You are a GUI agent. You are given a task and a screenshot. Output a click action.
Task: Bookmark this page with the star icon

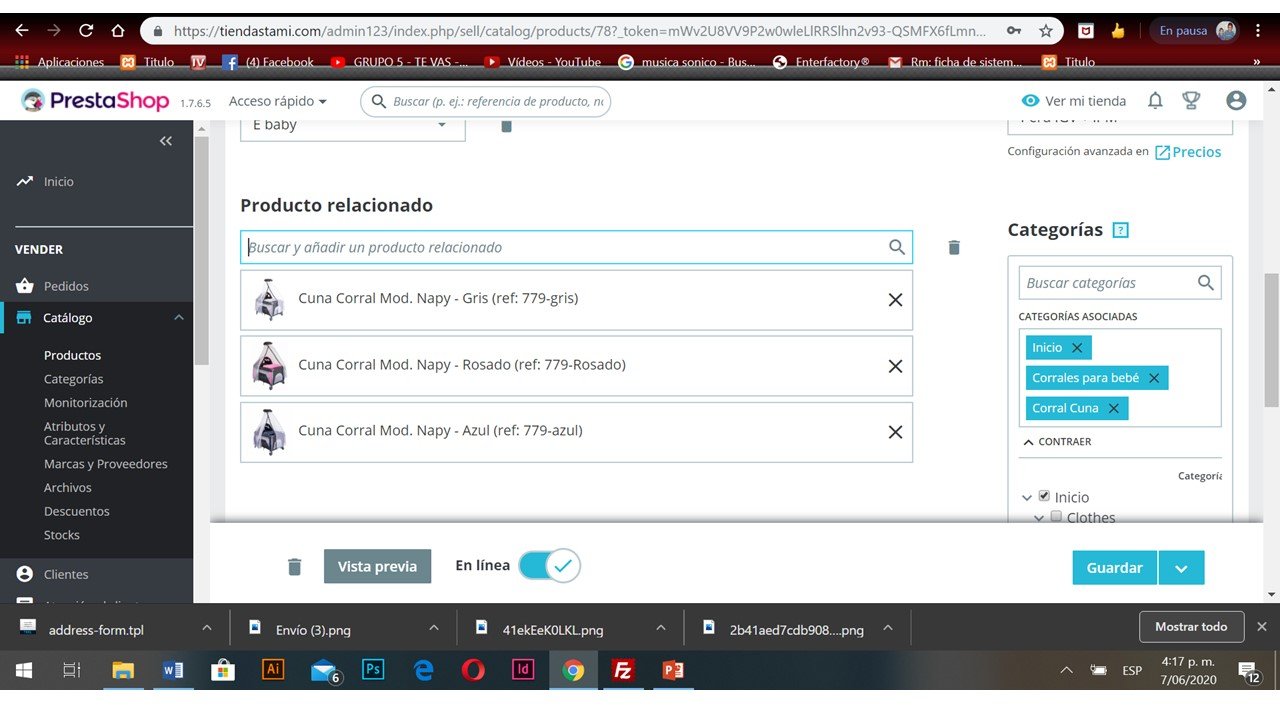click(x=1046, y=31)
